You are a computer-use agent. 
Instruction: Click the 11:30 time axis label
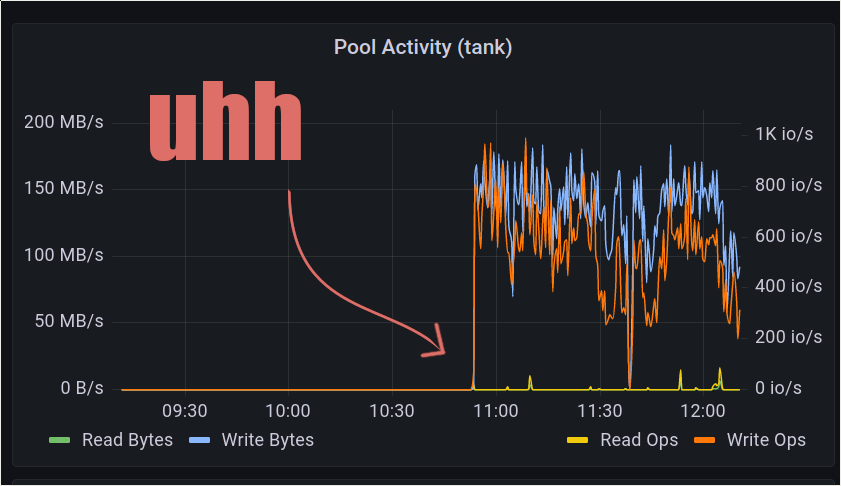[600, 411]
